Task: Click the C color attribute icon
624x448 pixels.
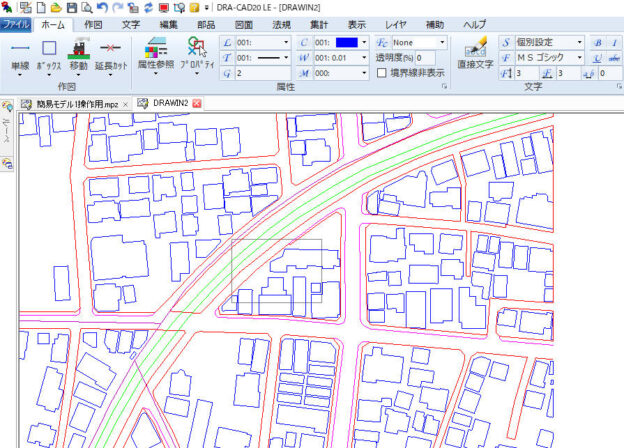Action: coord(304,43)
